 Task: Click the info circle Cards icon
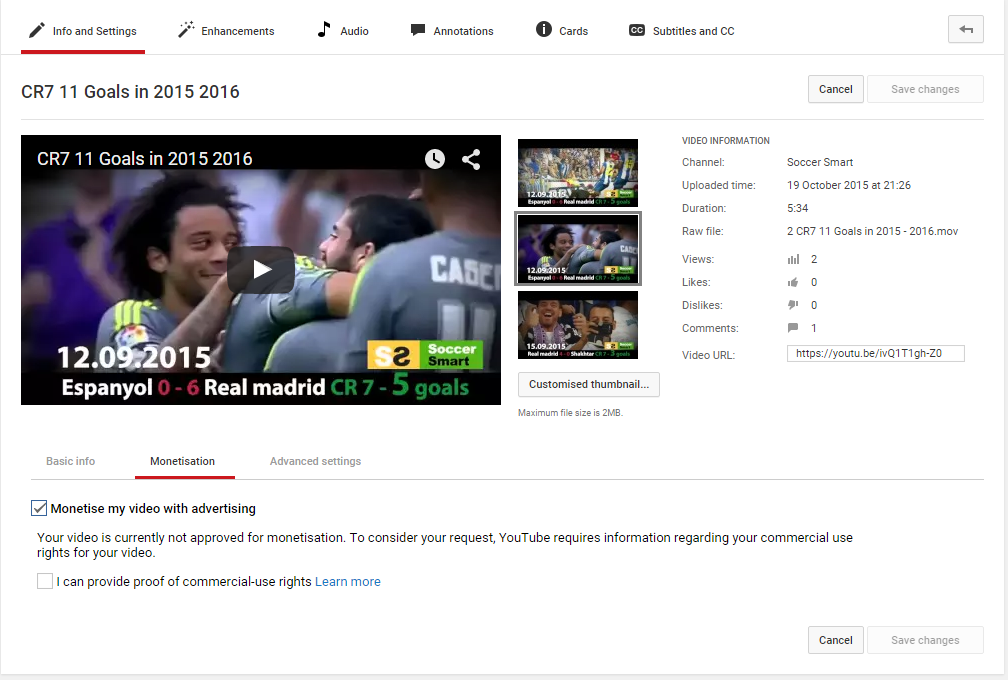pos(544,29)
